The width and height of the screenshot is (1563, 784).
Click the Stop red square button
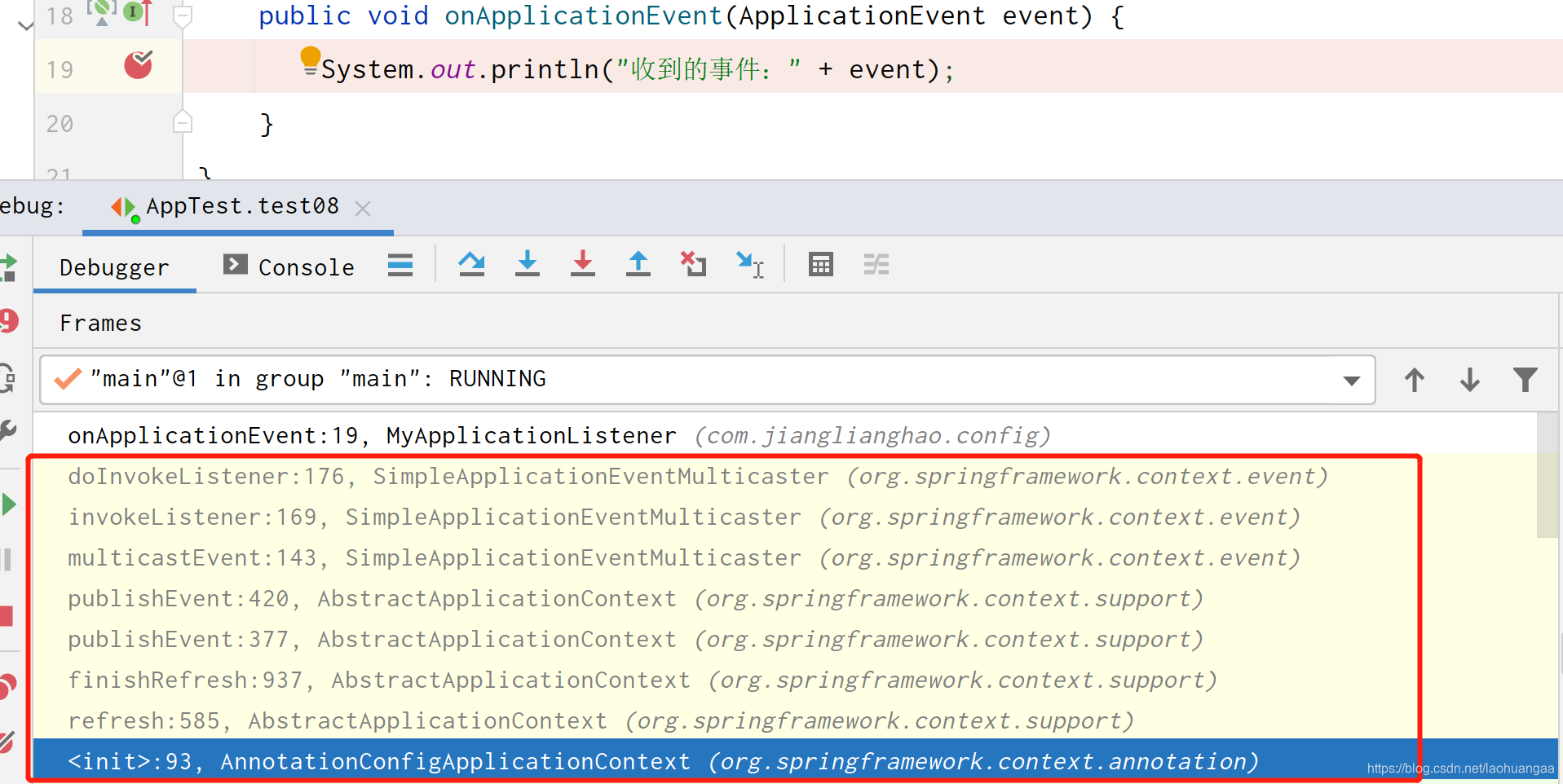pos(7,615)
